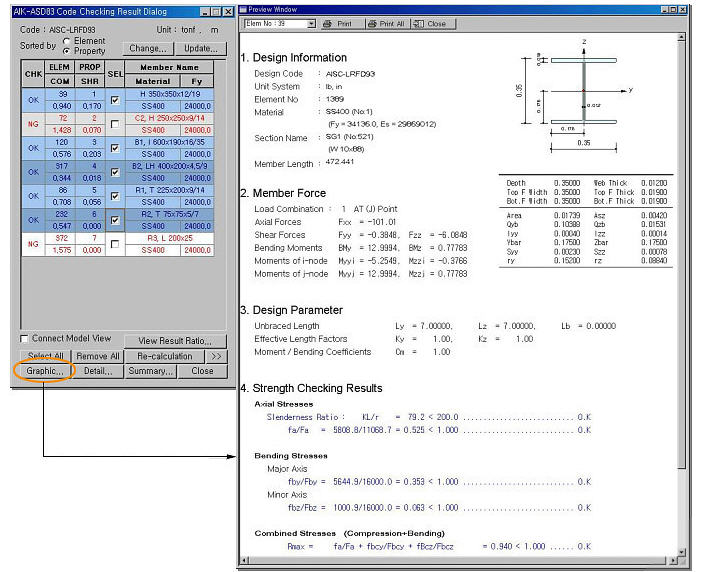Toggle SEL checkbox for R2, T 75x75x5/7
This screenshot has width=708, height=572.
click(115, 220)
